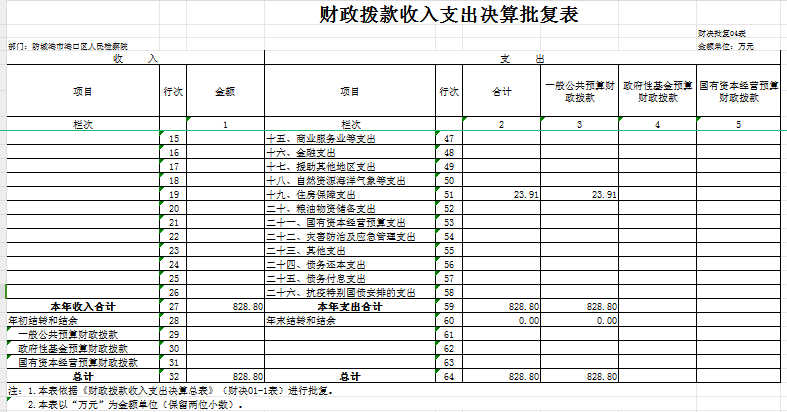This screenshot has height=412, width=787.
Task: Click 828.80 in the 本年收入合计 row
Action: coord(225,307)
